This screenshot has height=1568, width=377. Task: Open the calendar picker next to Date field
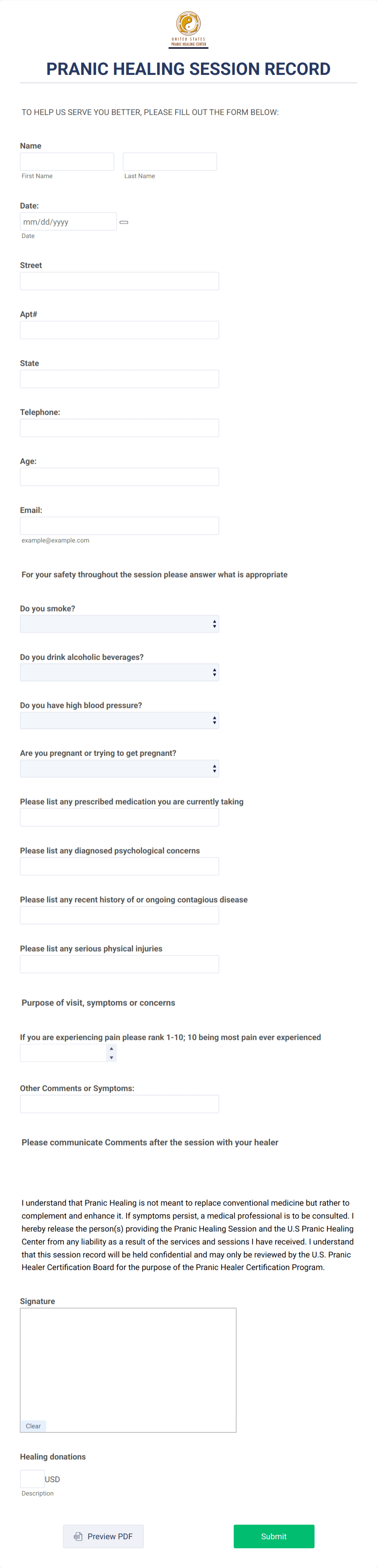[x=124, y=222]
